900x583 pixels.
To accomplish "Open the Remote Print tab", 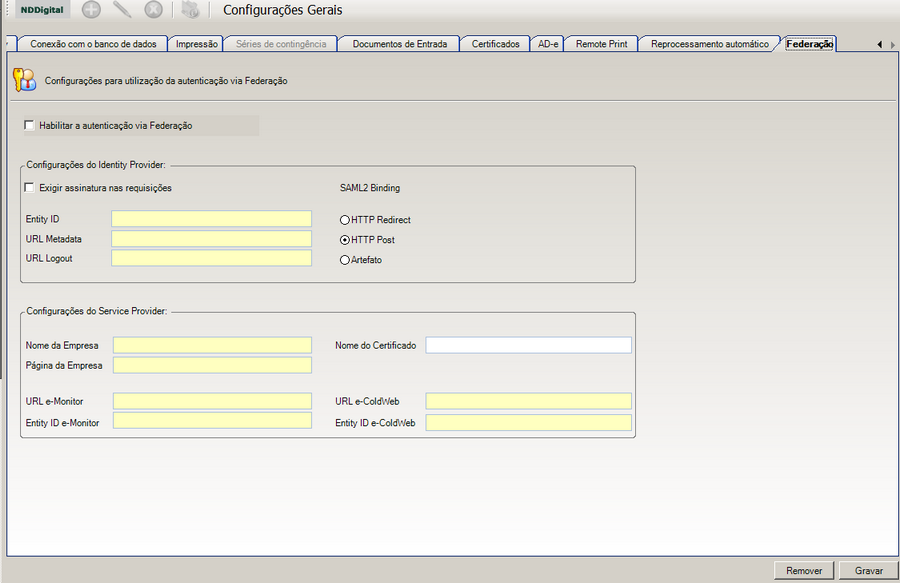I will (x=601, y=44).
